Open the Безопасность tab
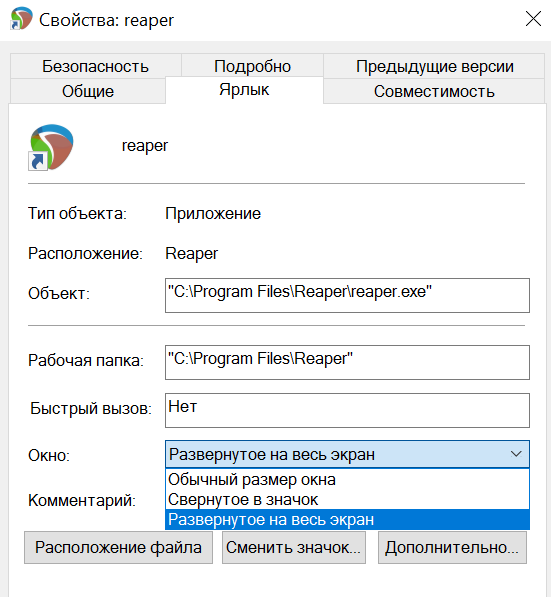The width and height of the screenshot is (551, 597). (96, 66)
